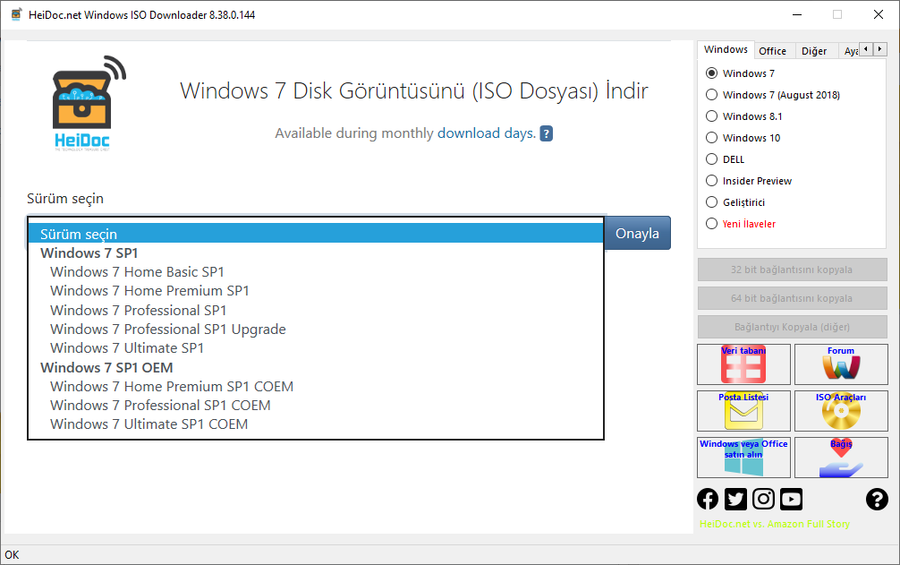Choose Windows 7 Home Premium SP1 COEM
This screenshot has width=900, height=565.
coord(316,386)
